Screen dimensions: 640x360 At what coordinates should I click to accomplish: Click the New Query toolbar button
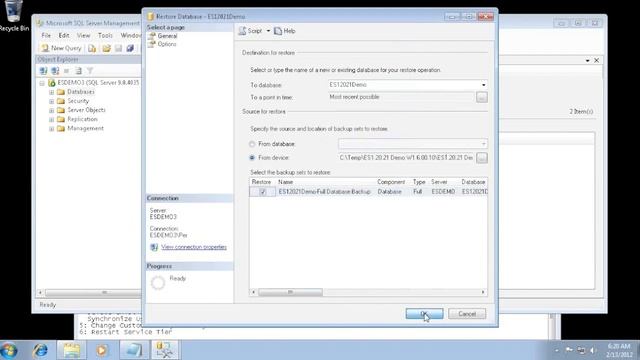(61, 48)
